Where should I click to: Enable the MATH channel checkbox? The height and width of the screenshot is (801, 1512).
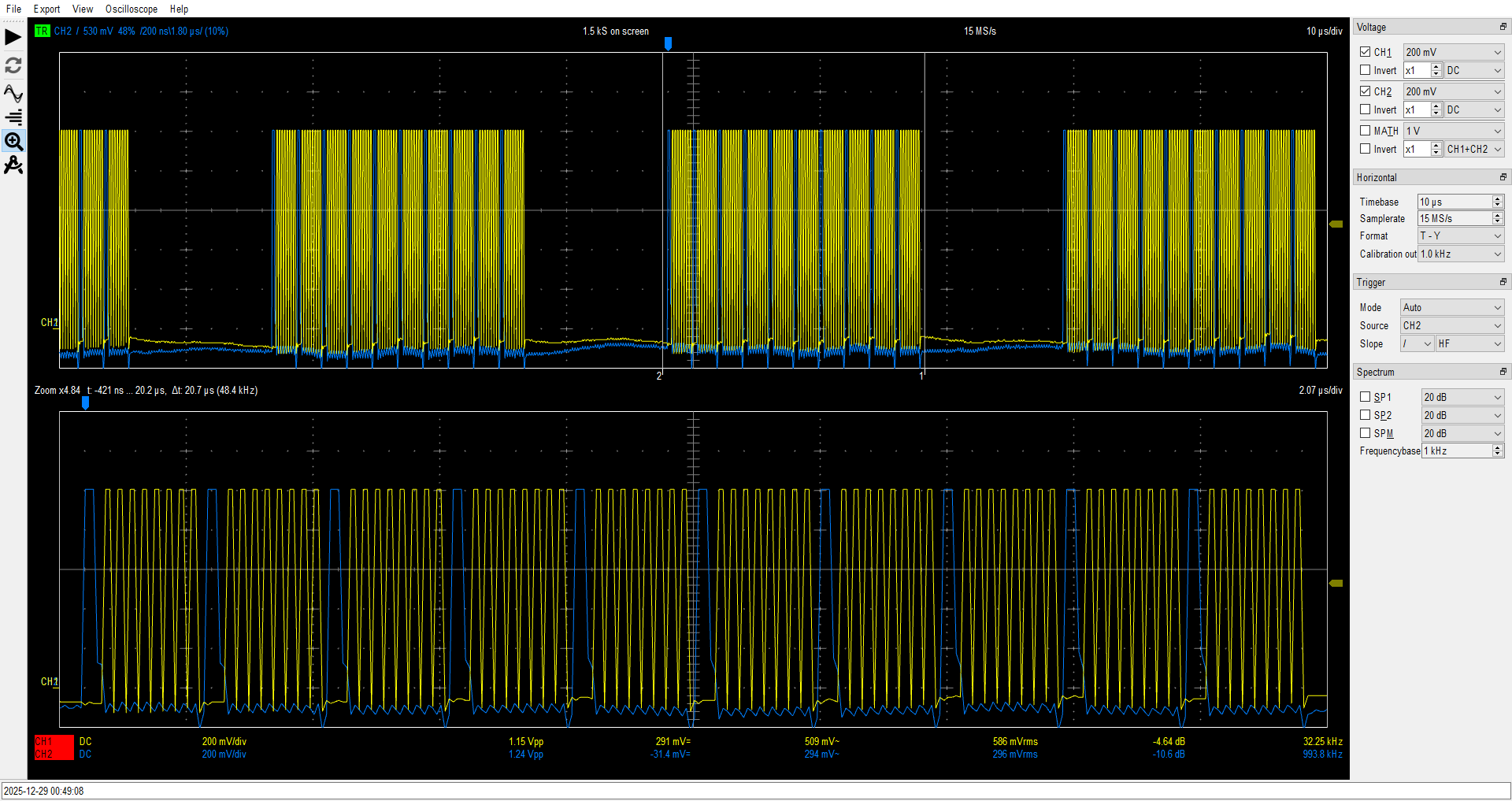point(1366,131)
